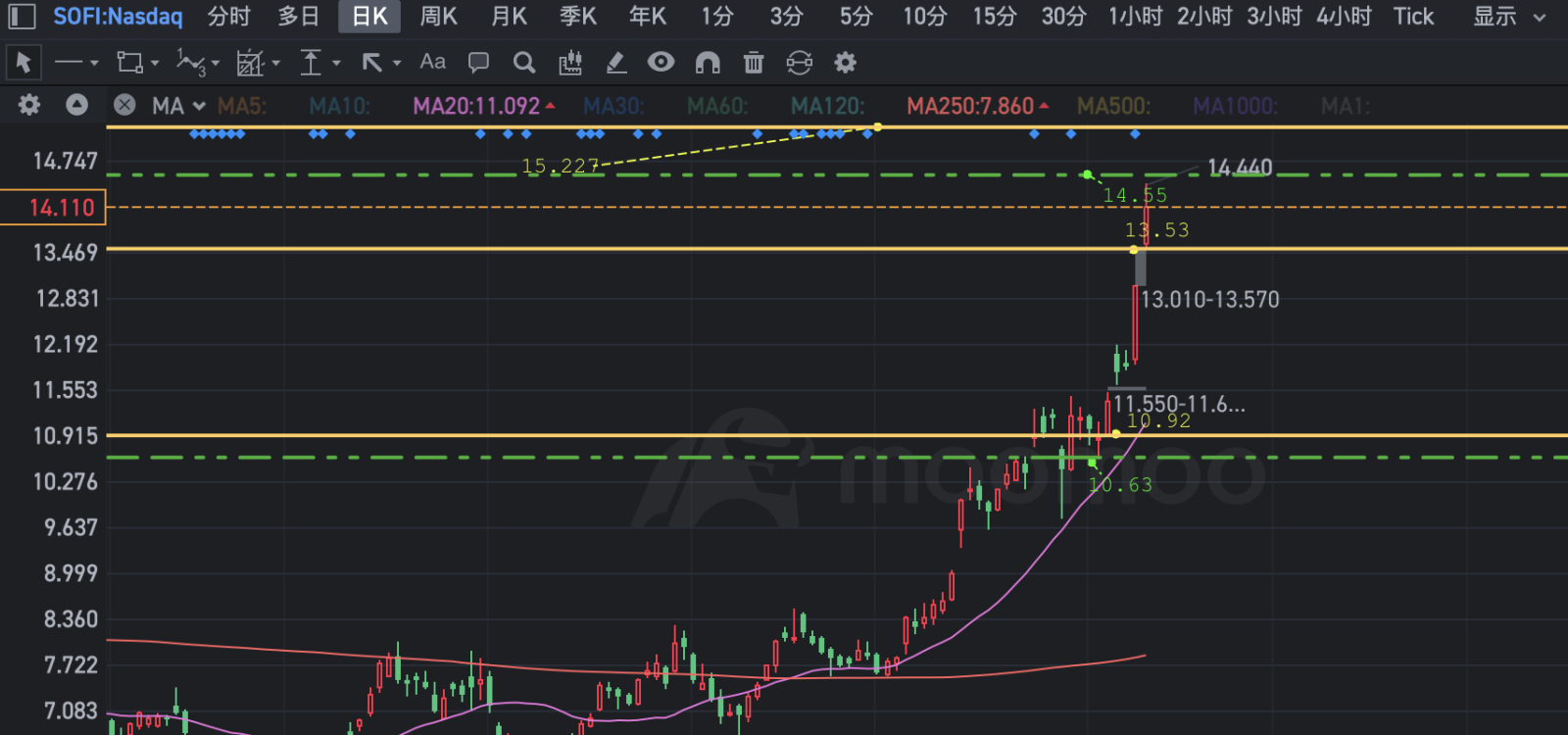Switch to 年K yearly chart
Screen dimensions: 1568x735
pyautogui.click(x=648, y=17)
